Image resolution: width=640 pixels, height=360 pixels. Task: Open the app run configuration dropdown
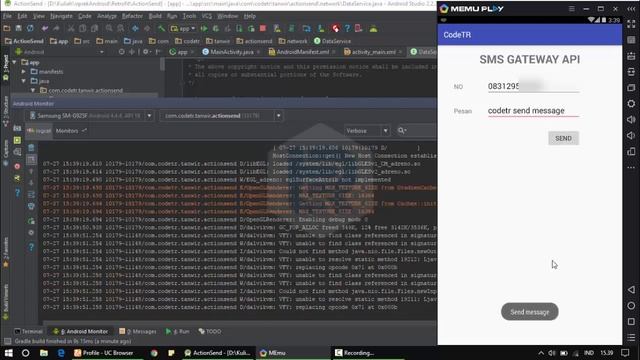(x=183, y=29)
